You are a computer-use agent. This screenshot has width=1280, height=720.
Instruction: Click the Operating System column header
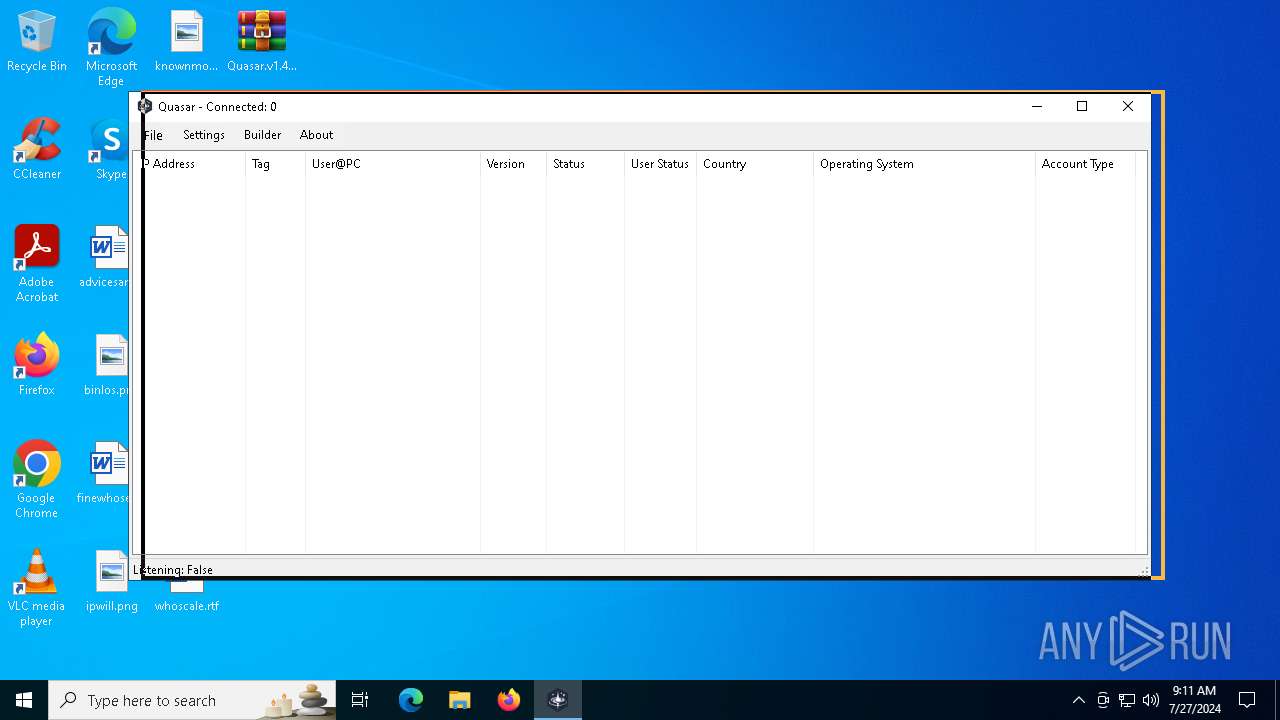click(x=925, y=164)
